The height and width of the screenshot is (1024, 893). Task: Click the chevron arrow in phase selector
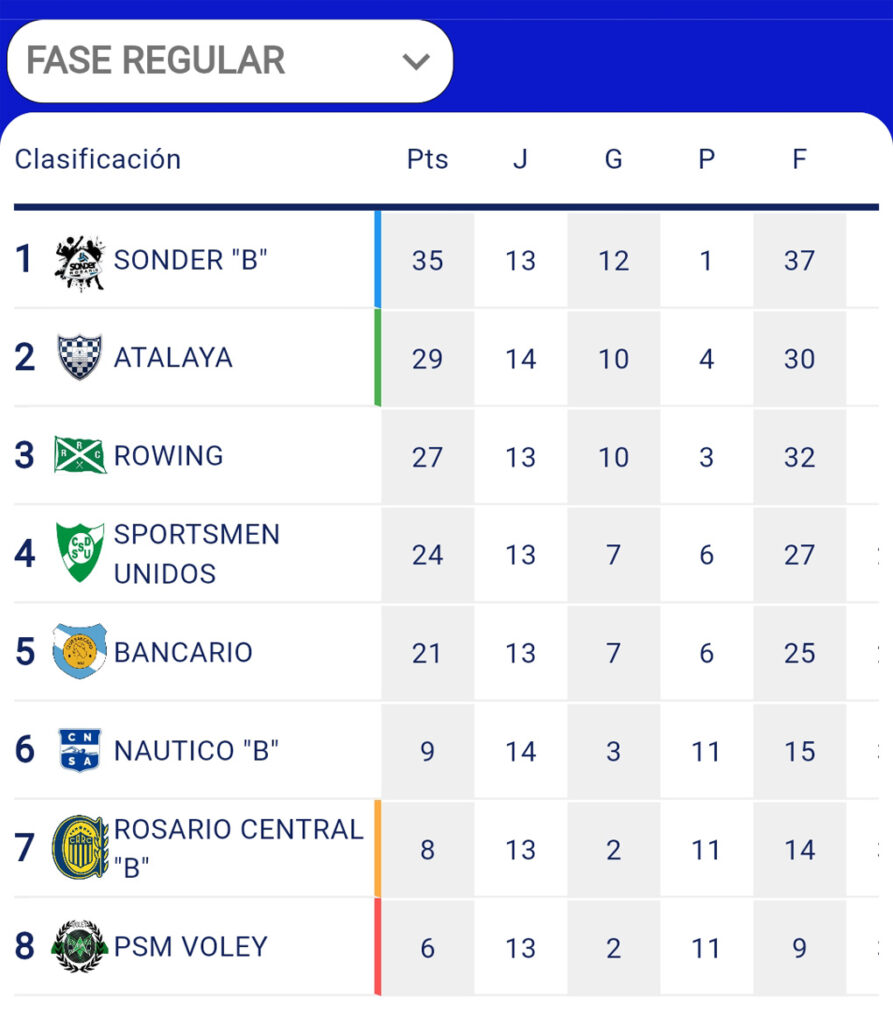415,61
